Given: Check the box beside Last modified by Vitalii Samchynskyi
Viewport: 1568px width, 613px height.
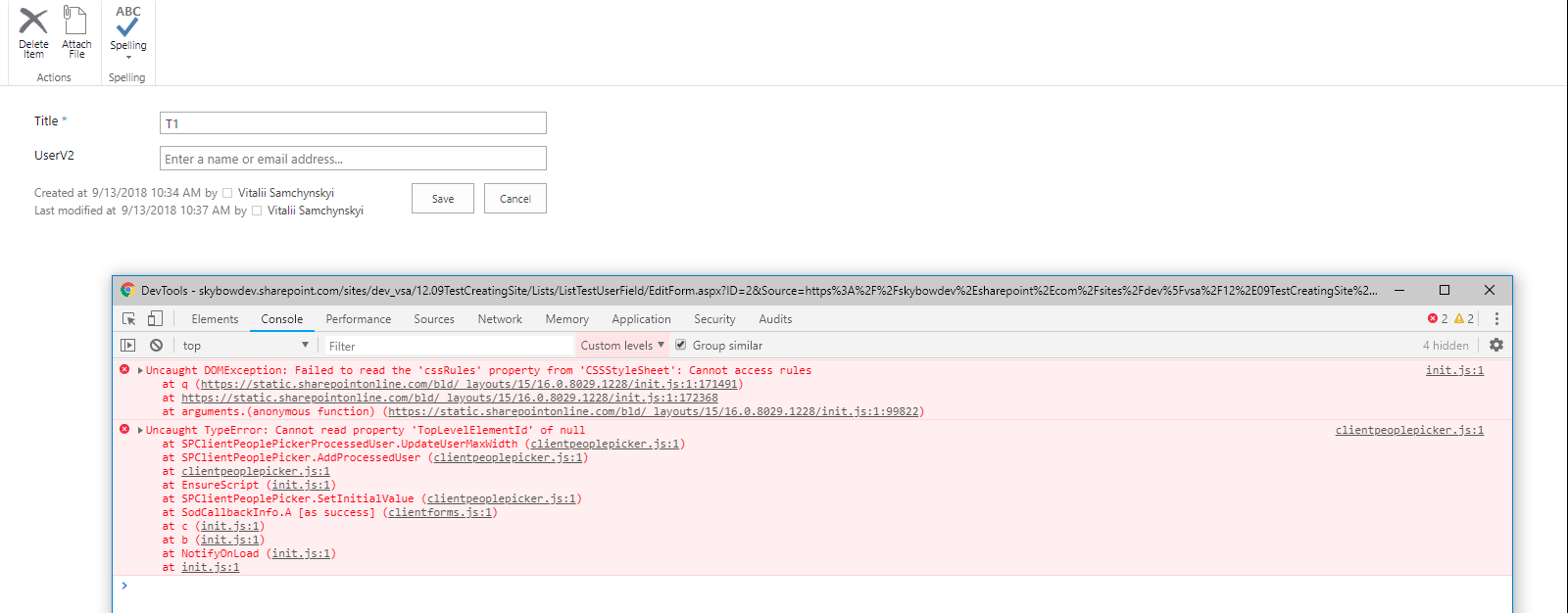Looking at the screenshot, I should coord(257,211).
